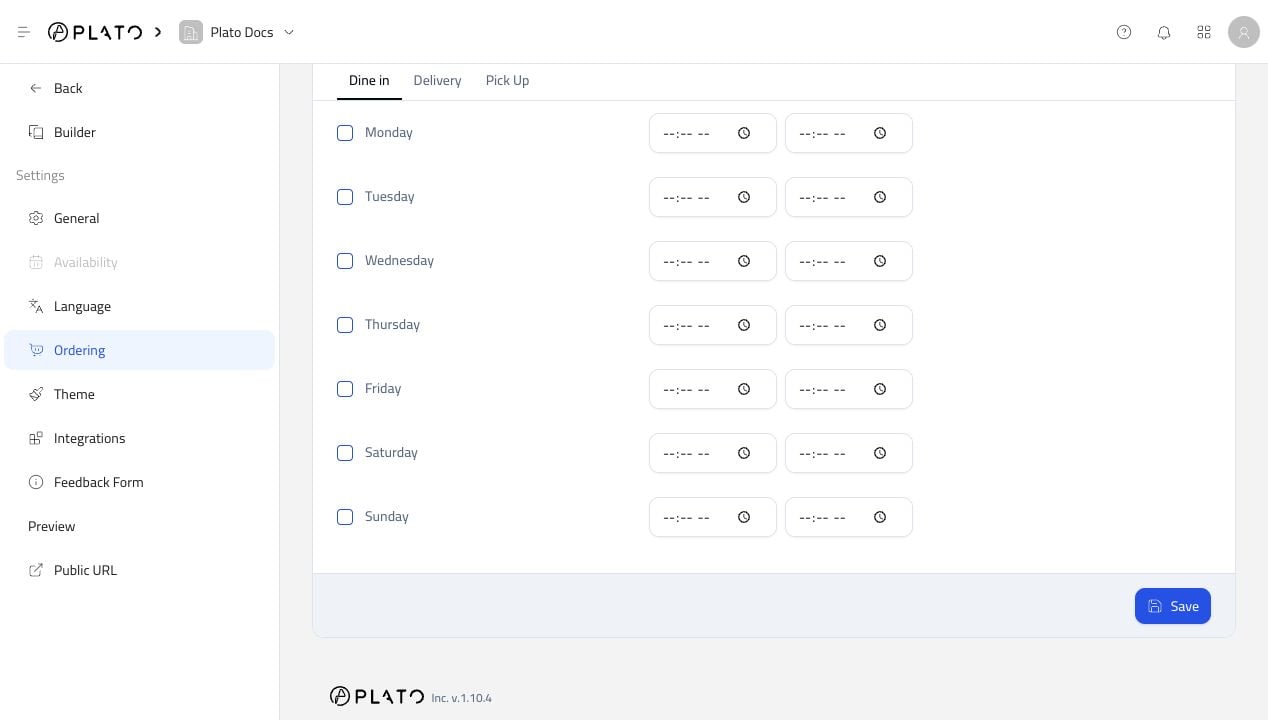The image size is (1268, 720).
Task: Click the Language translate icon
Action: pyautogui.click(x=36, y=306)
